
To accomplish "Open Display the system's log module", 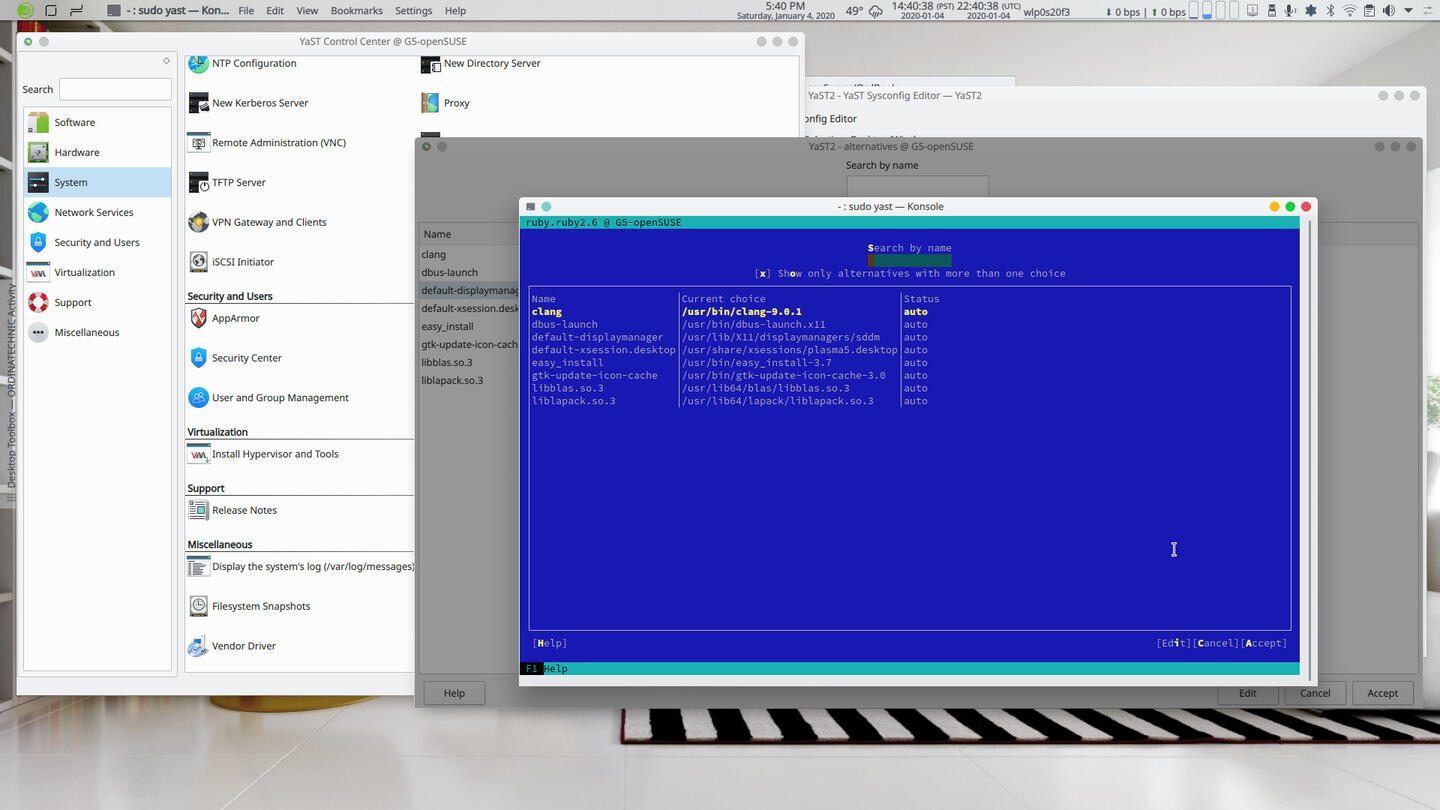I will 300,566.
